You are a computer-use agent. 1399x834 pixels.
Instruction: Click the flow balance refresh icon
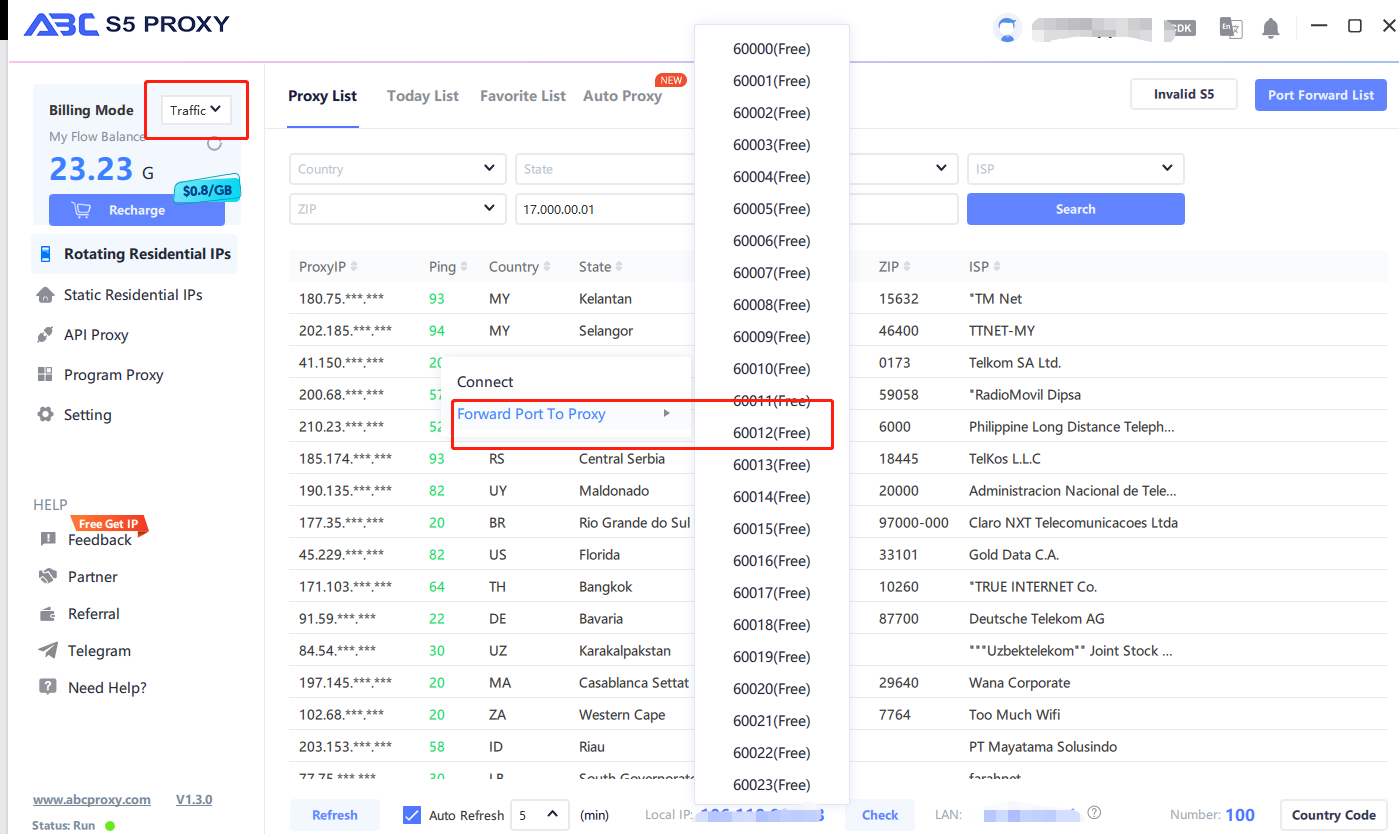(x=214, y=143)
